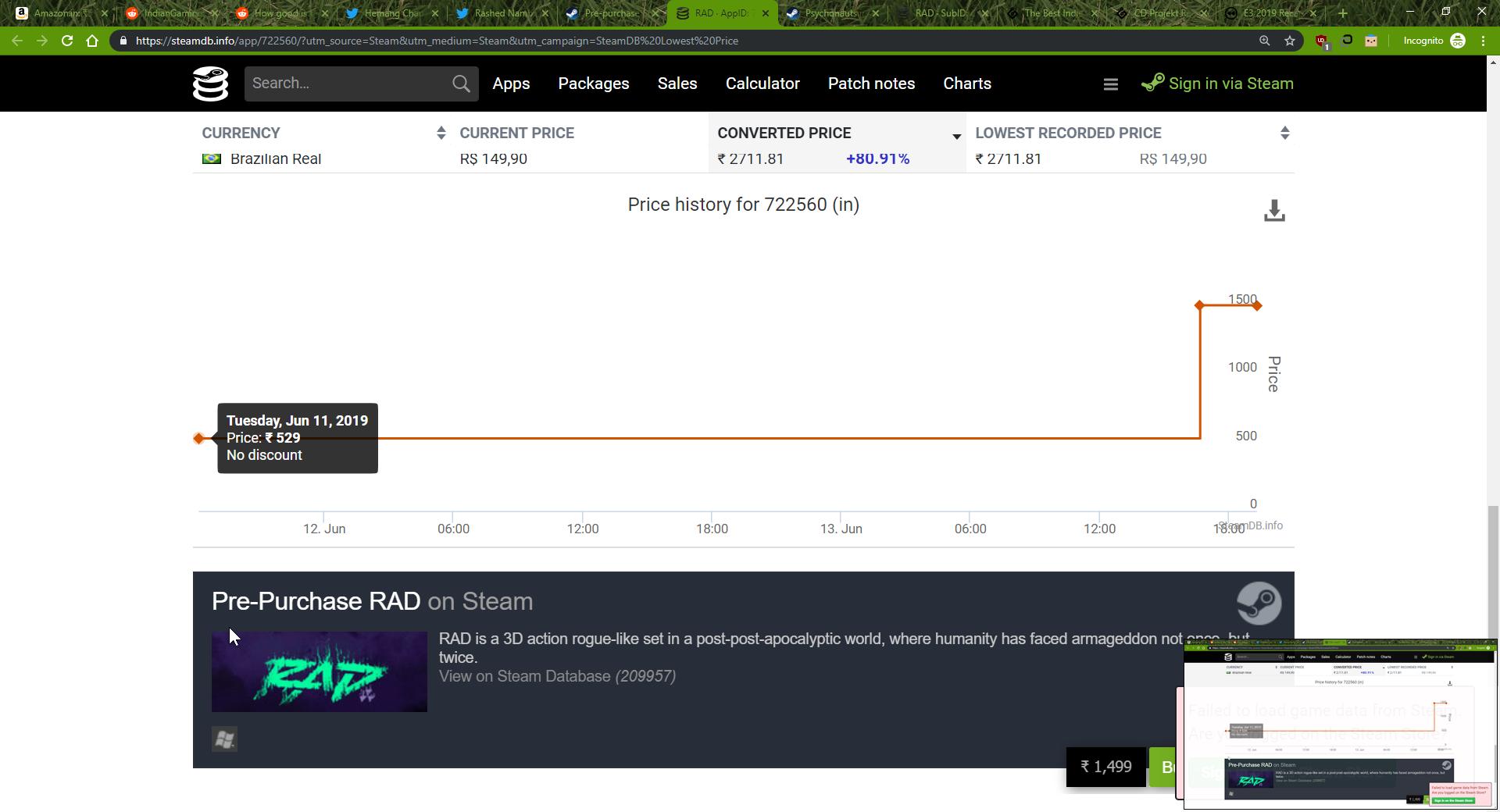This screenshot has height=812, width=1500.
Task: Open the uBlock Origin extension
Action: click(1321, 41)
